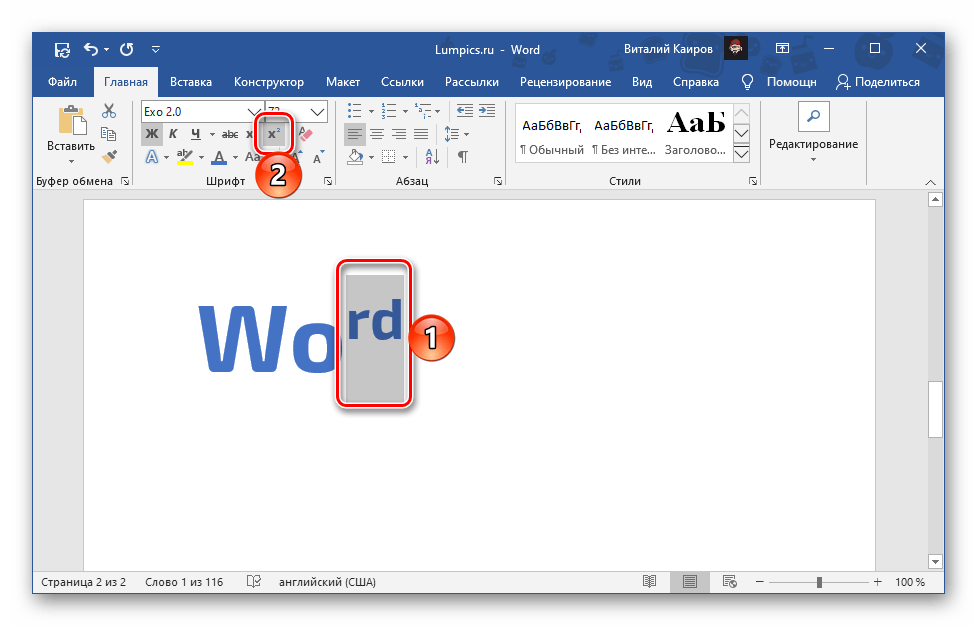Image resolution: width=977 pixels, height=626 pixels.
Task: Toggle align left
Action: coord(355,134)
